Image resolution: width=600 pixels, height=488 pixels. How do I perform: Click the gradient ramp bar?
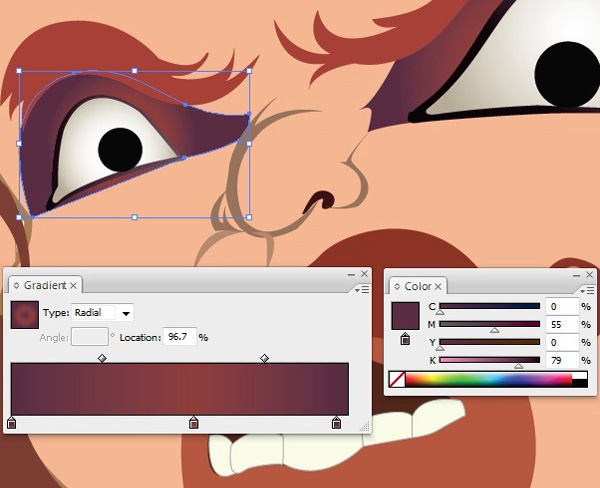point(180,389)
